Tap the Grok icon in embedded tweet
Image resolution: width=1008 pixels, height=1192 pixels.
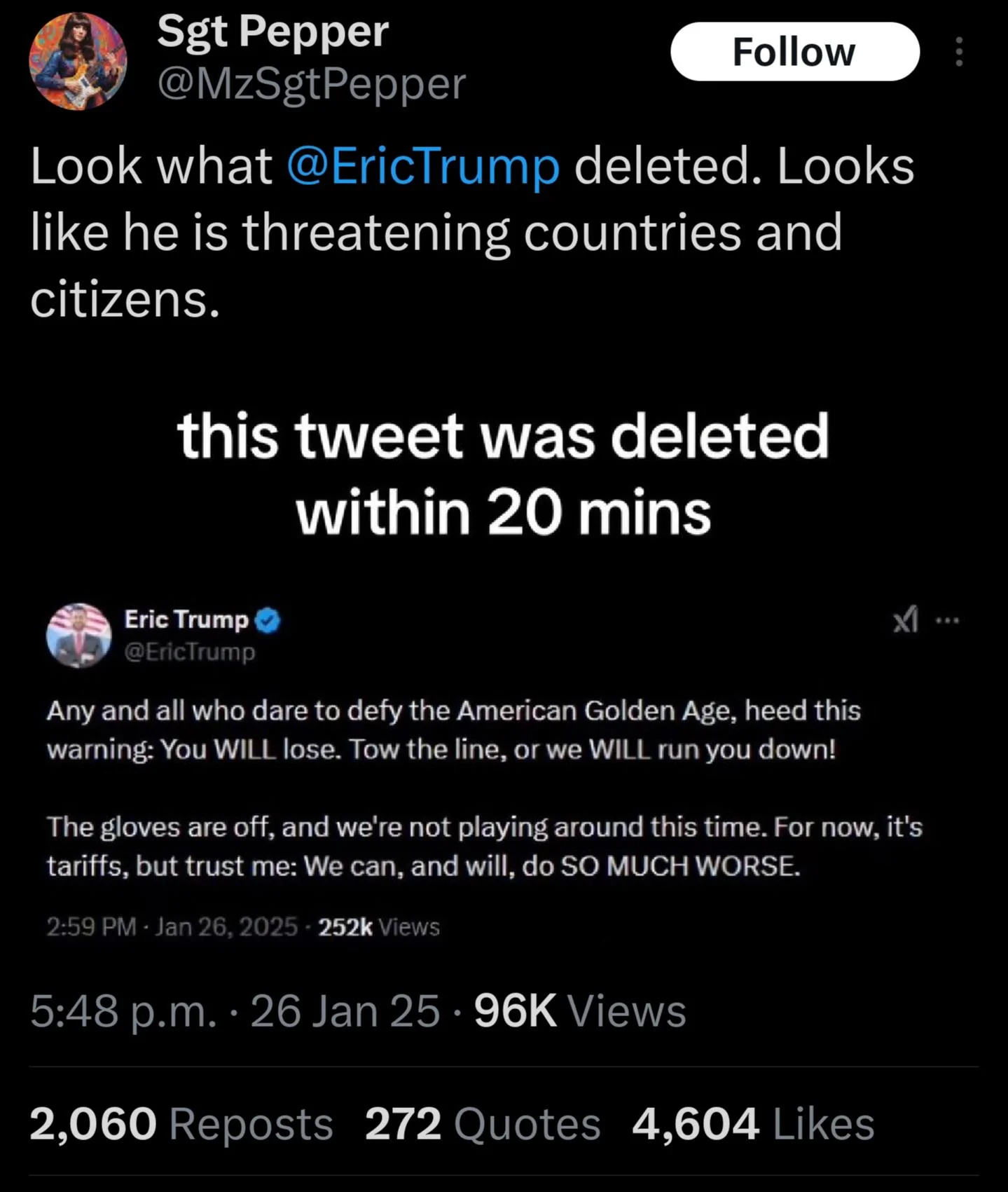point(906,619)
